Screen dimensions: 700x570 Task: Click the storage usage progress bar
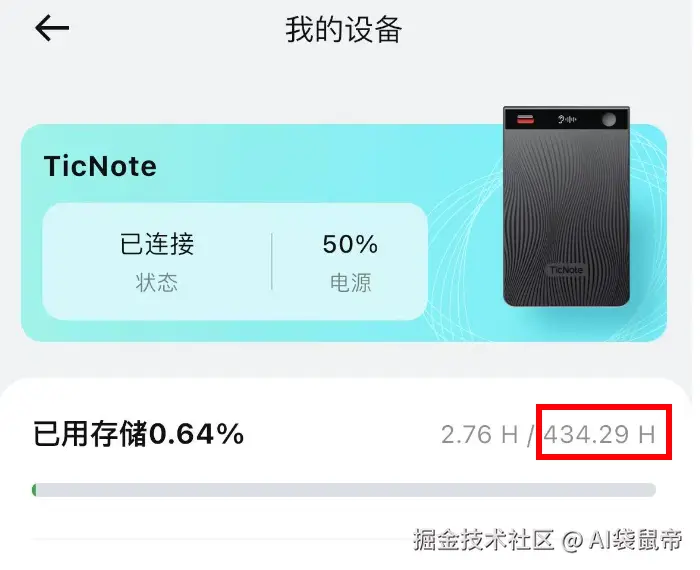coord(344,490)
